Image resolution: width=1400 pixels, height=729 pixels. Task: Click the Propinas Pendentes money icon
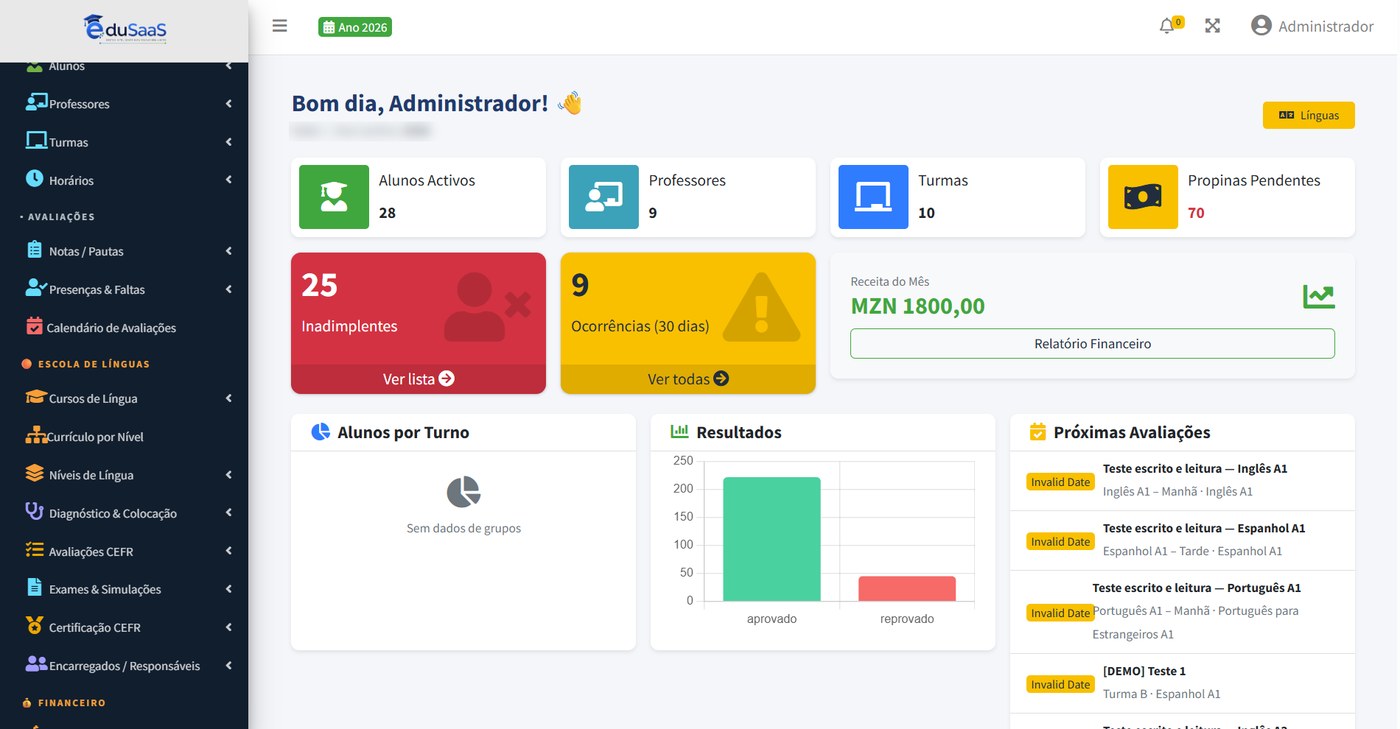(1143, 197)
